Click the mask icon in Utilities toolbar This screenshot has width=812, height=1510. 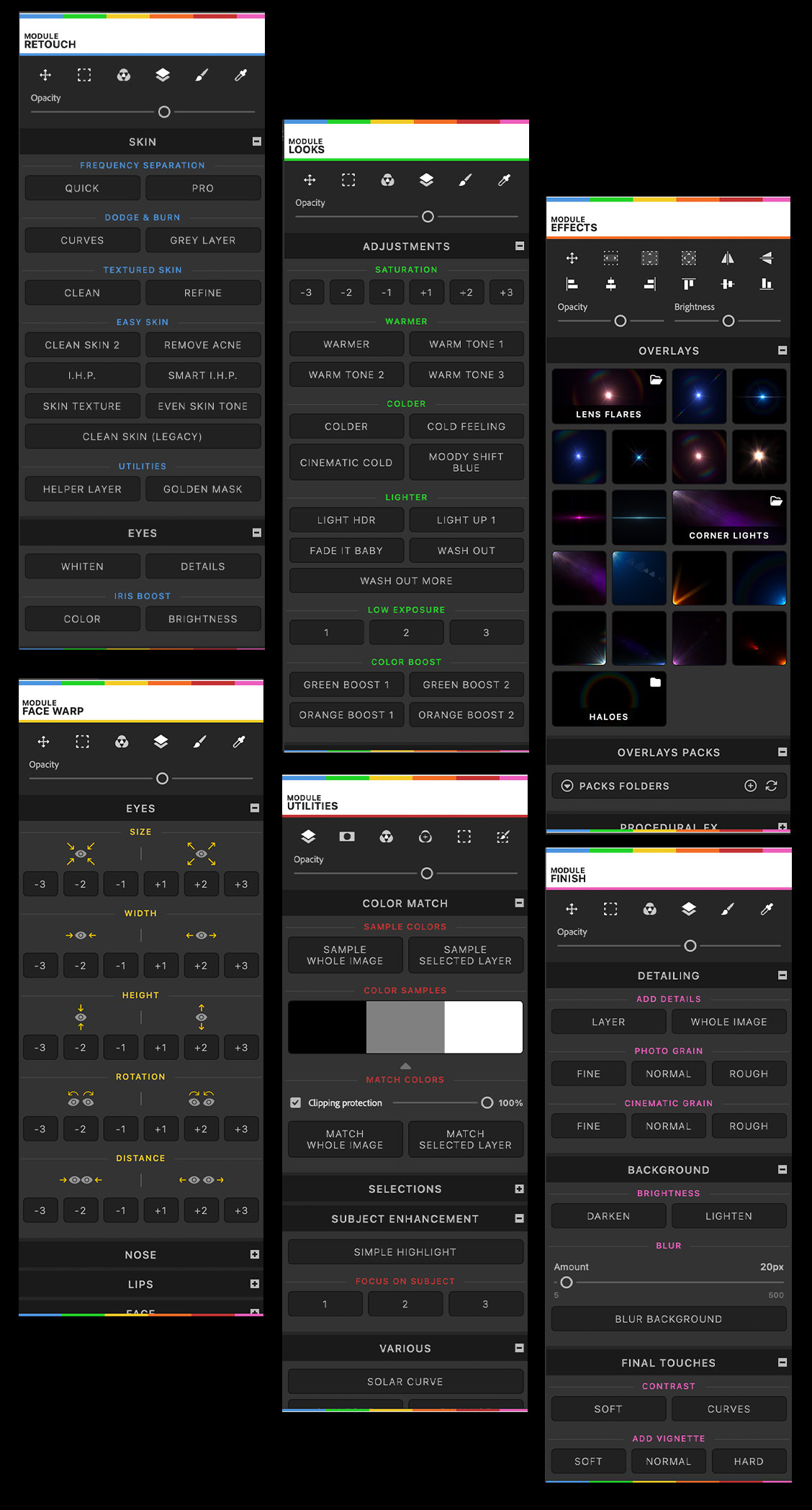[x=347, y=836]
